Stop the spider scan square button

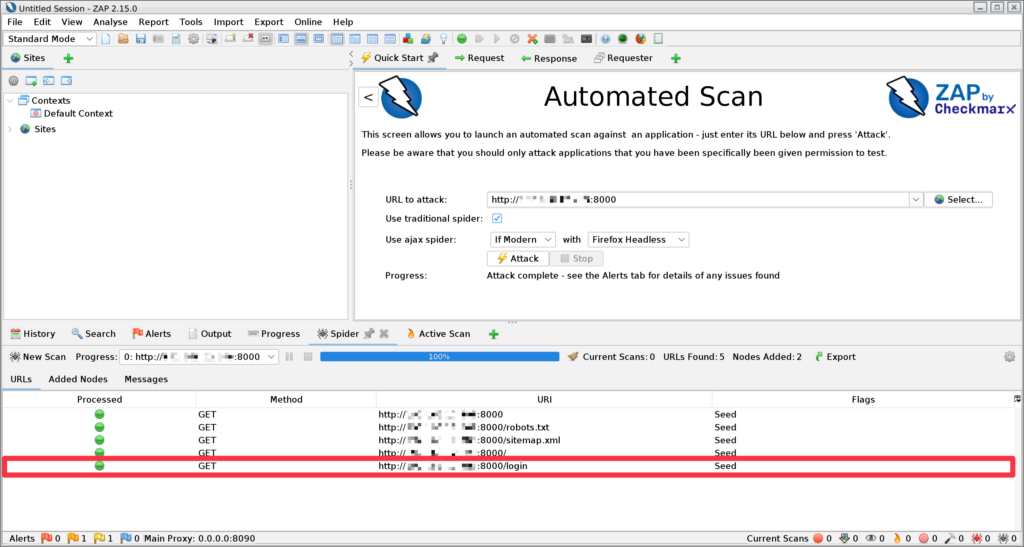[308, 356]
